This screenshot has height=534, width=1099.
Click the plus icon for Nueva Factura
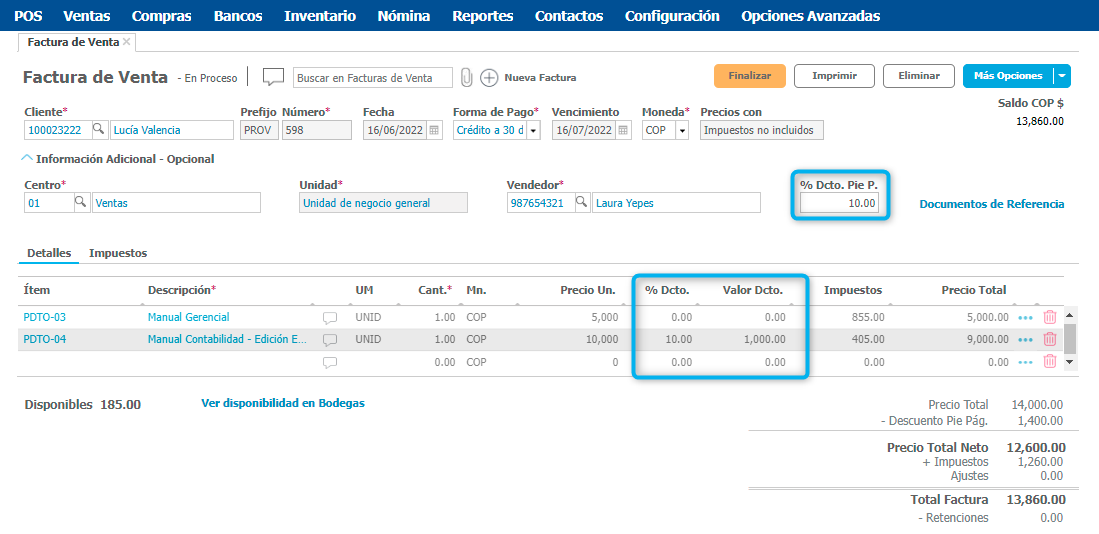(489, 77)
